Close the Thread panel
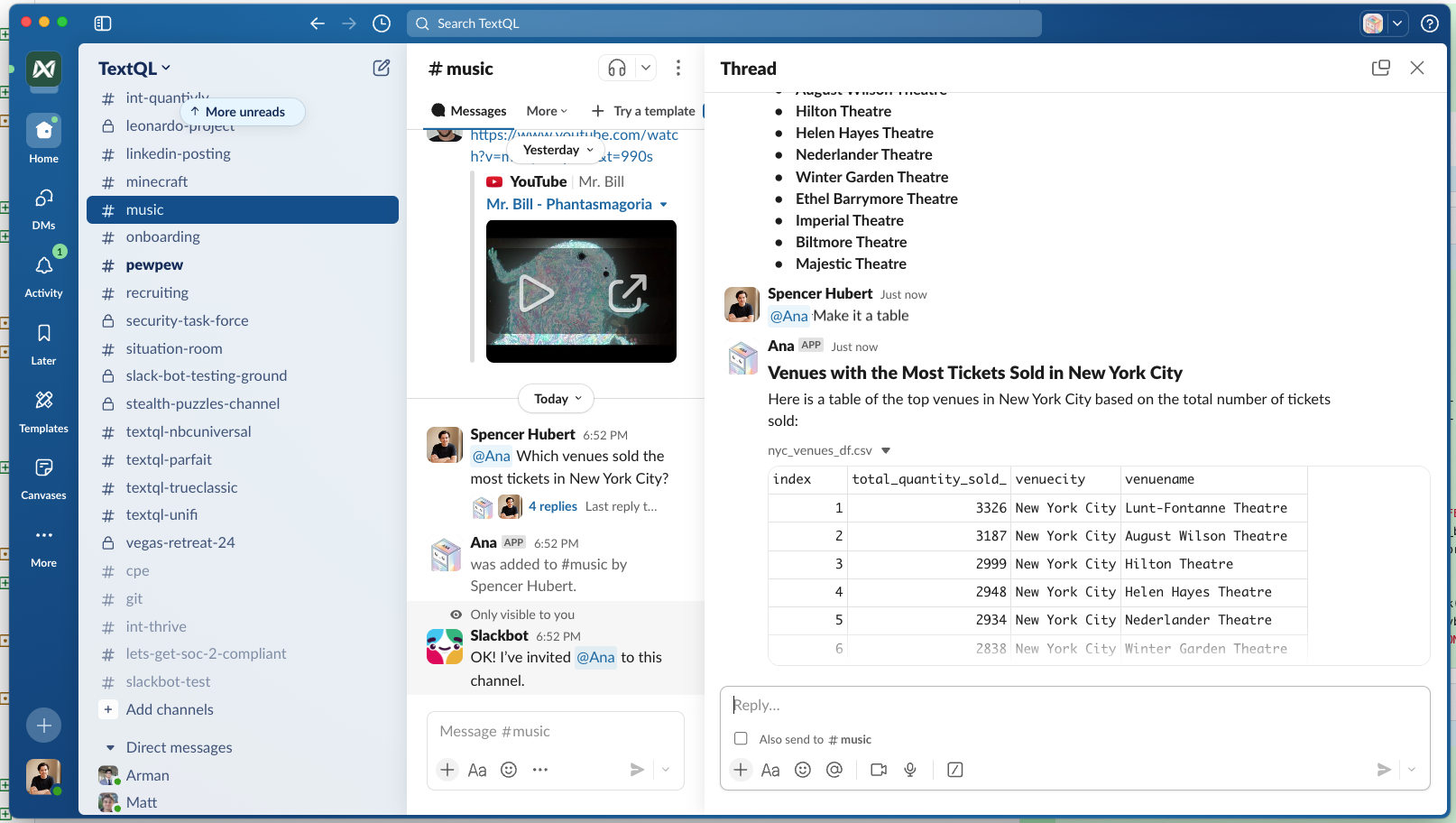 pyautogui.click(x=1417, y=68)
